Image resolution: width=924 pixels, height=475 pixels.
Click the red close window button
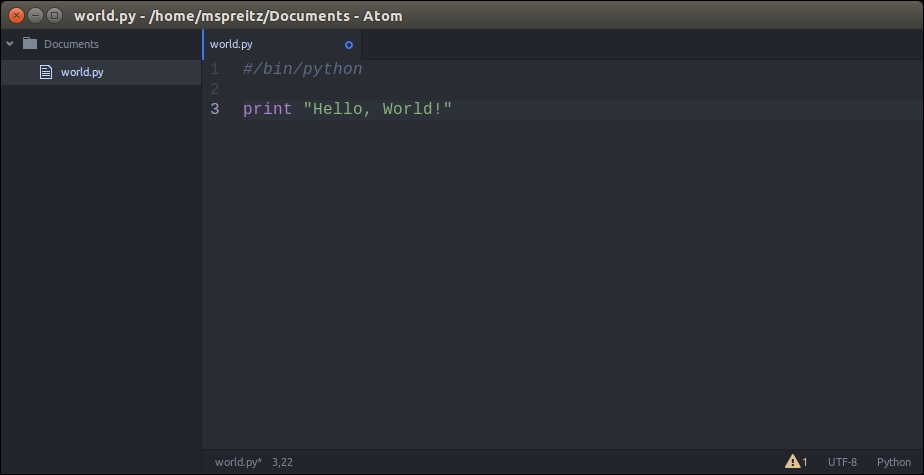point(16,15)
